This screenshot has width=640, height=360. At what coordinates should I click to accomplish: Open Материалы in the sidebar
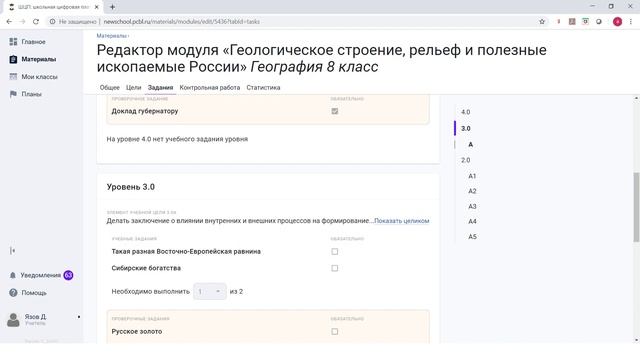(x=32, y=59)
